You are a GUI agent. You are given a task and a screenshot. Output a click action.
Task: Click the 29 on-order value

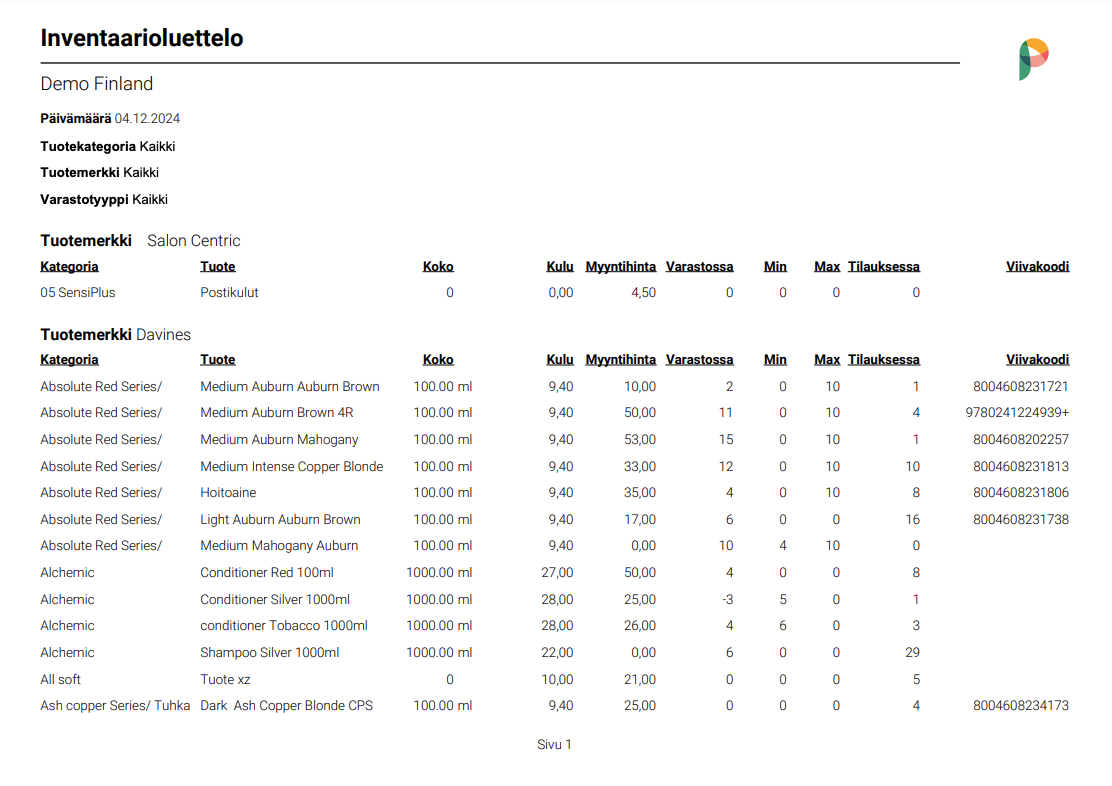pos(912,653)
